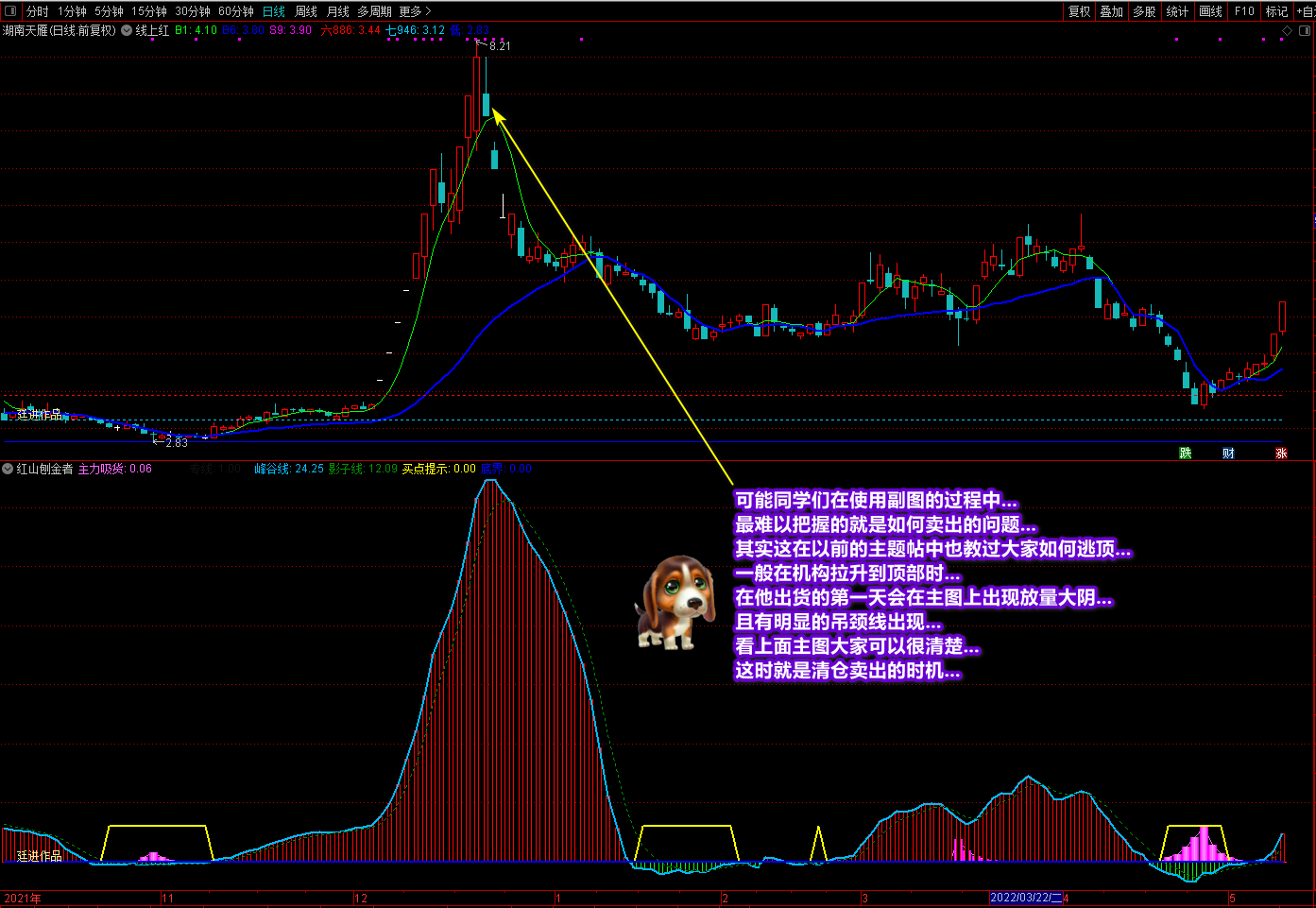Click the 2022/03/22 date marker on timeline
This screenshot has width=1316, height=908.
click(x=1026, y=898)
